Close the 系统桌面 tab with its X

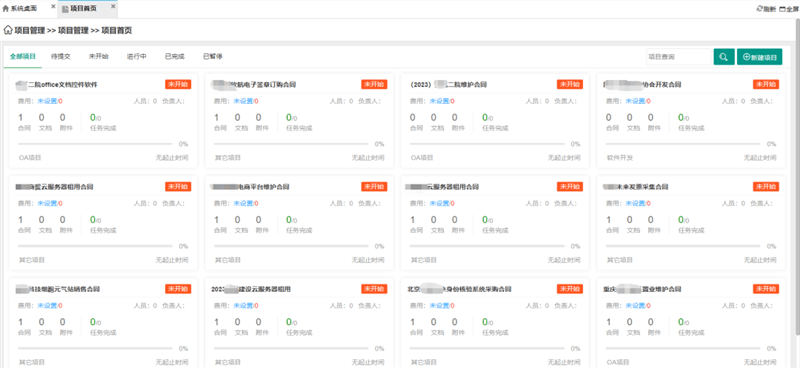coord(53,7)
